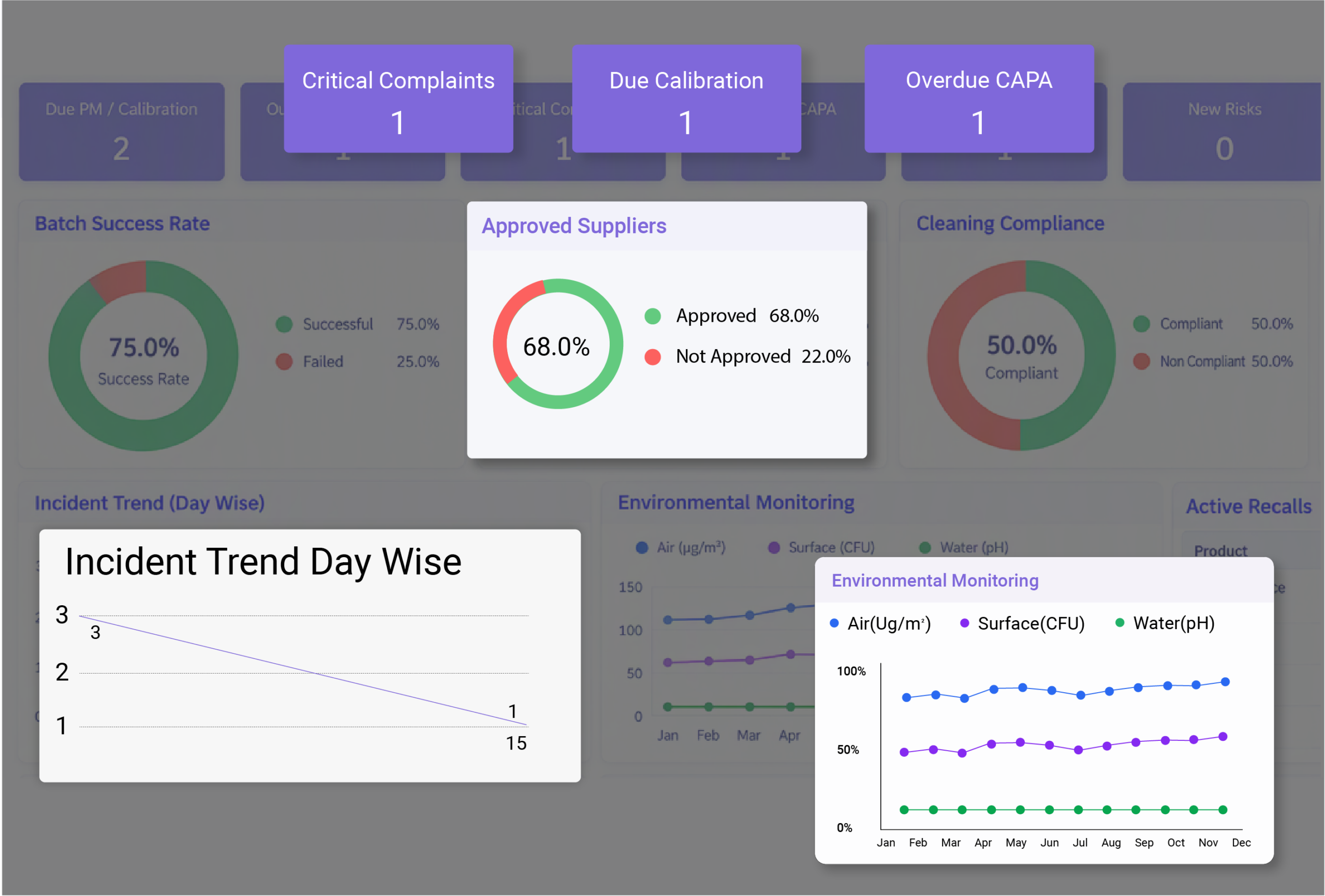
Task: Click the Active Recalls panel heading
Action: pos(1248,506)
